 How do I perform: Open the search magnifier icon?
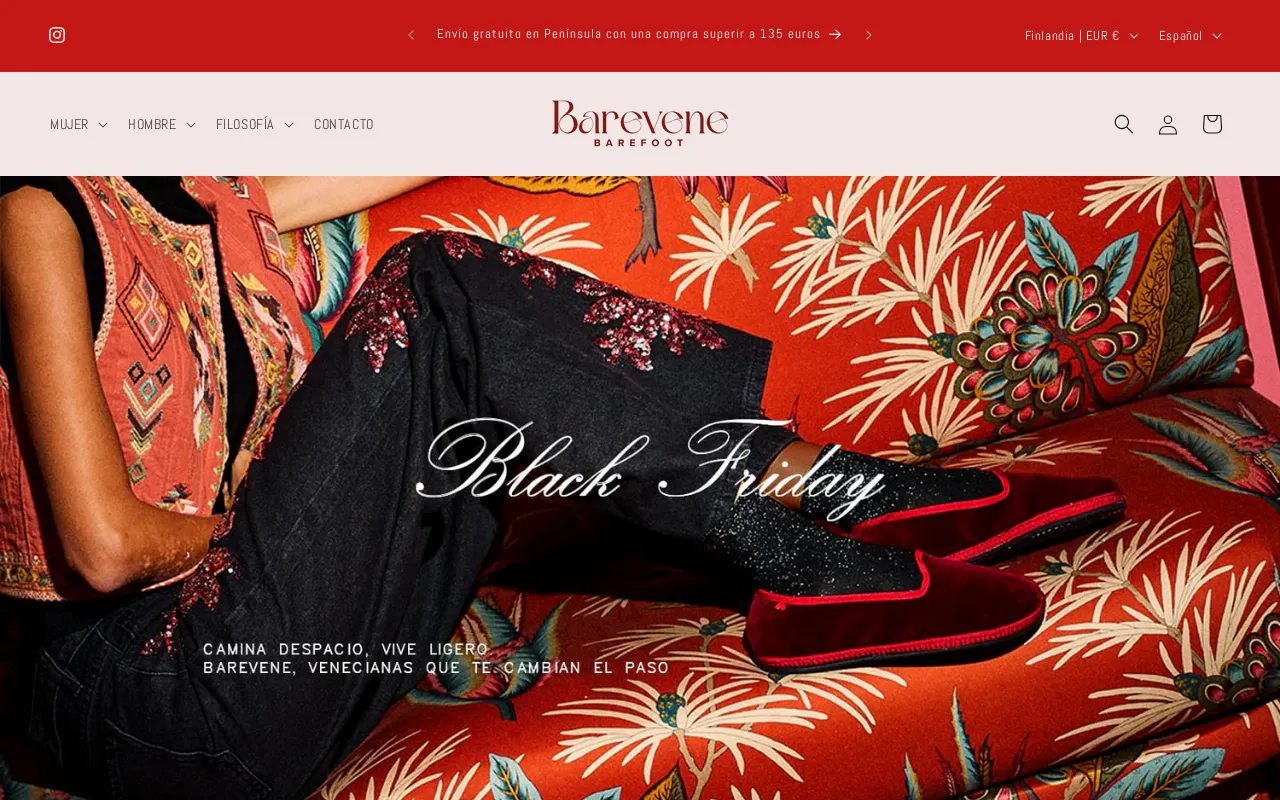[x=1124, y=124]
